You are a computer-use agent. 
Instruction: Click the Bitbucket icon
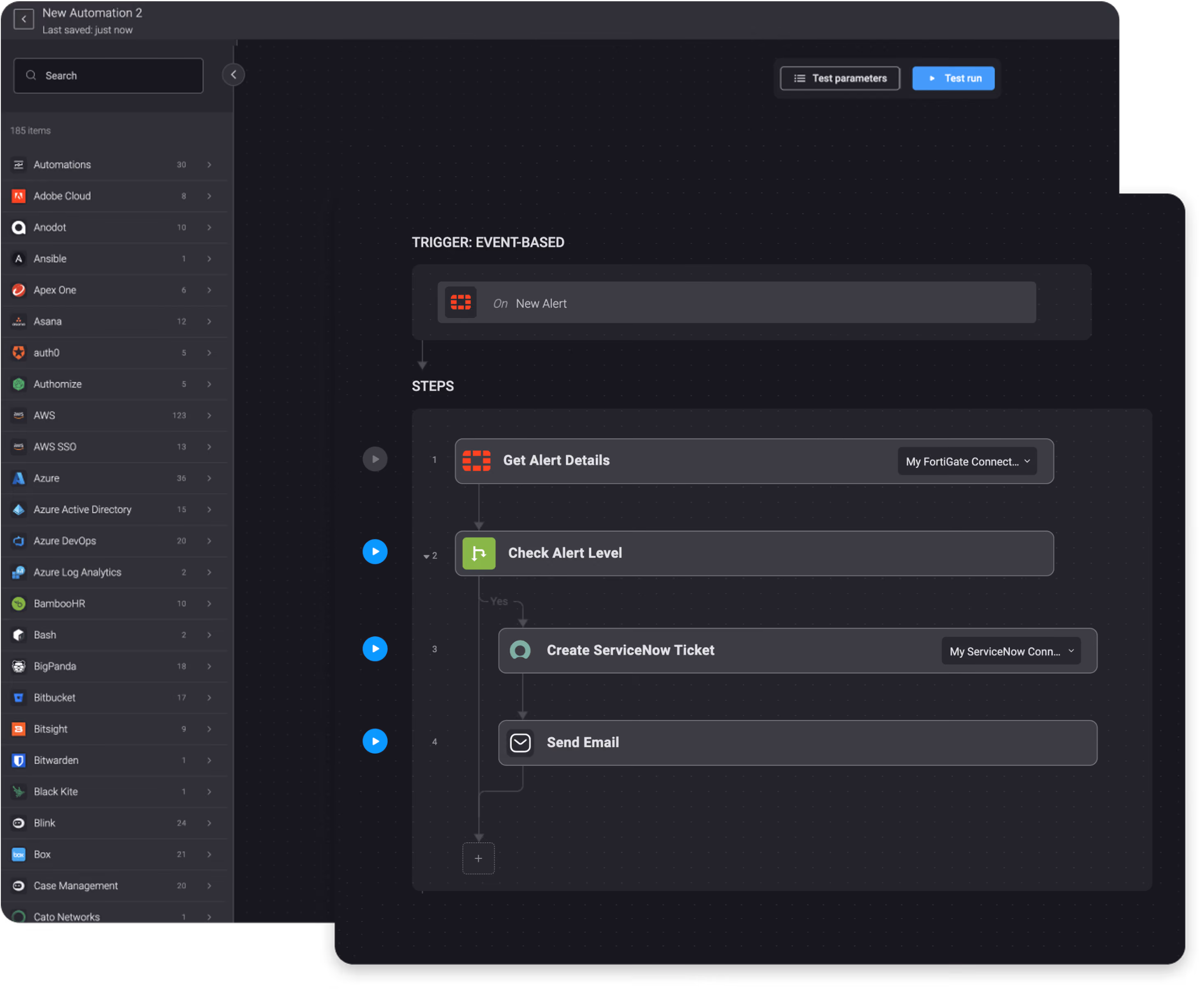pos(19,697)
